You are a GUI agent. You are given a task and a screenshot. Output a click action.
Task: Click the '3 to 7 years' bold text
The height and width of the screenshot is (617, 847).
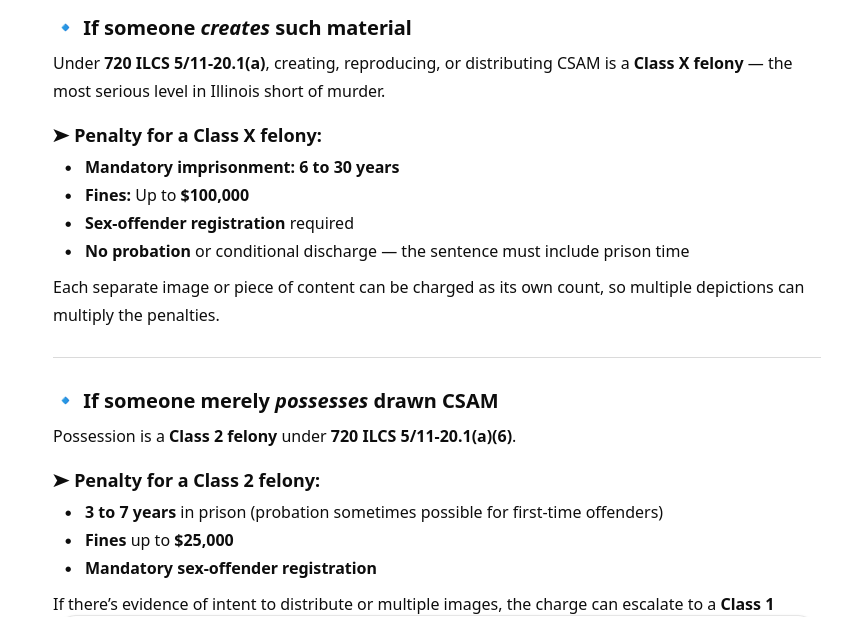130,512
